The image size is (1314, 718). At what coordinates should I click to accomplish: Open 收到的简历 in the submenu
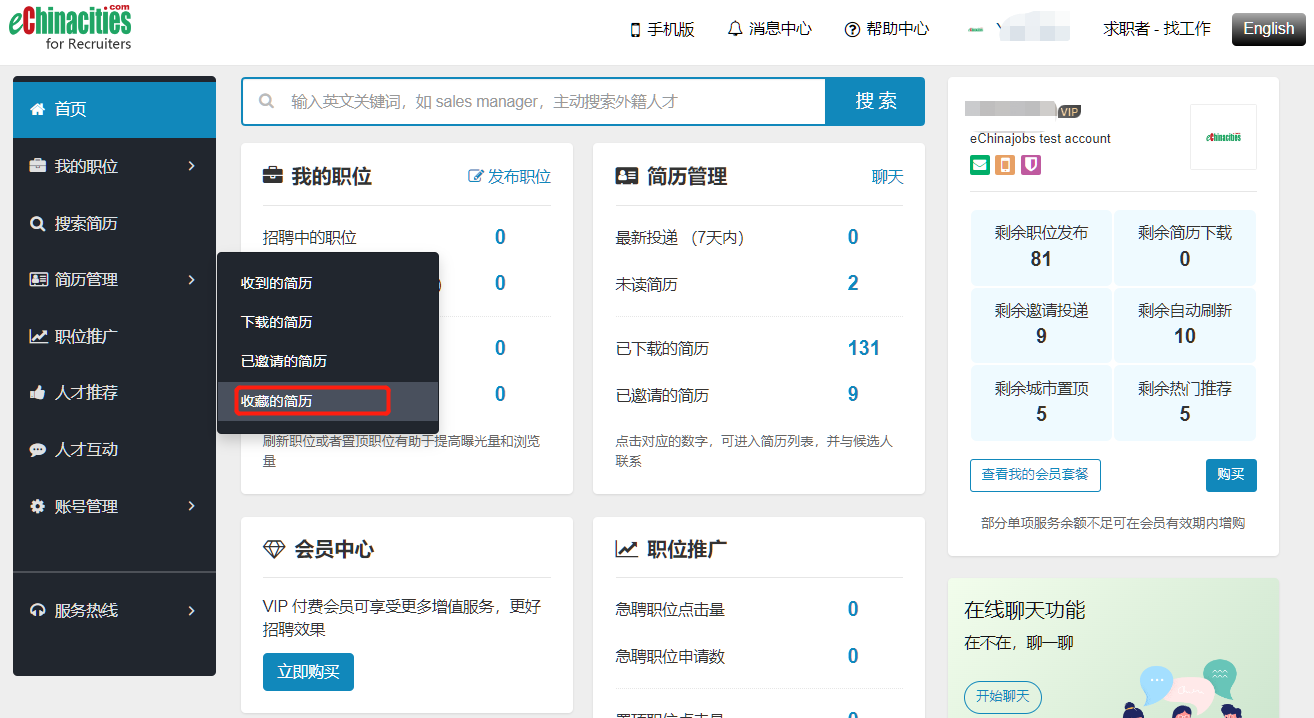(277, 283)
